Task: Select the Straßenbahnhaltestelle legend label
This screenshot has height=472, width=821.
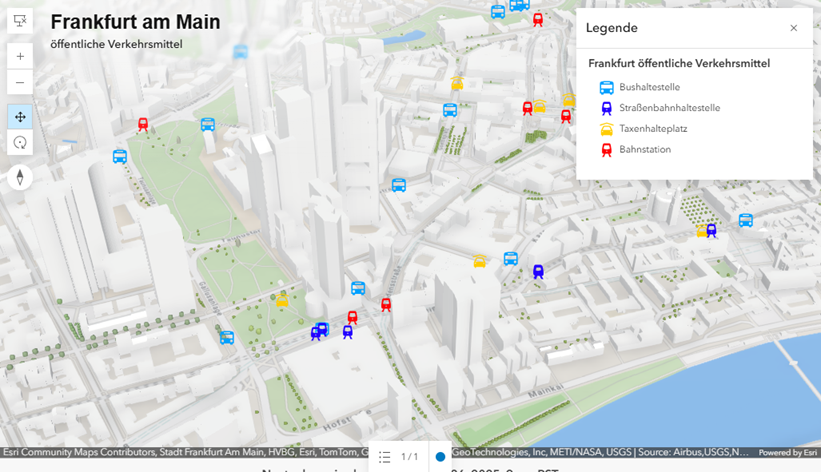Action: (x=670, y=108)
